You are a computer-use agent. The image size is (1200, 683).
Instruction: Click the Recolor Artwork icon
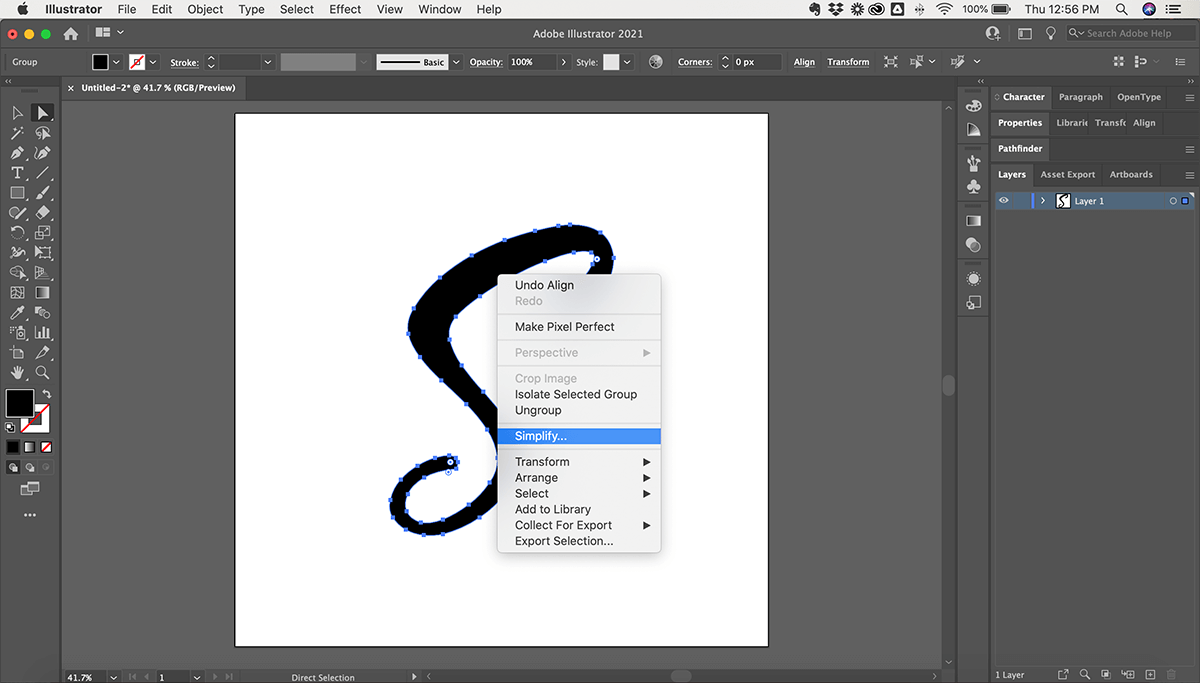[656, 62]
